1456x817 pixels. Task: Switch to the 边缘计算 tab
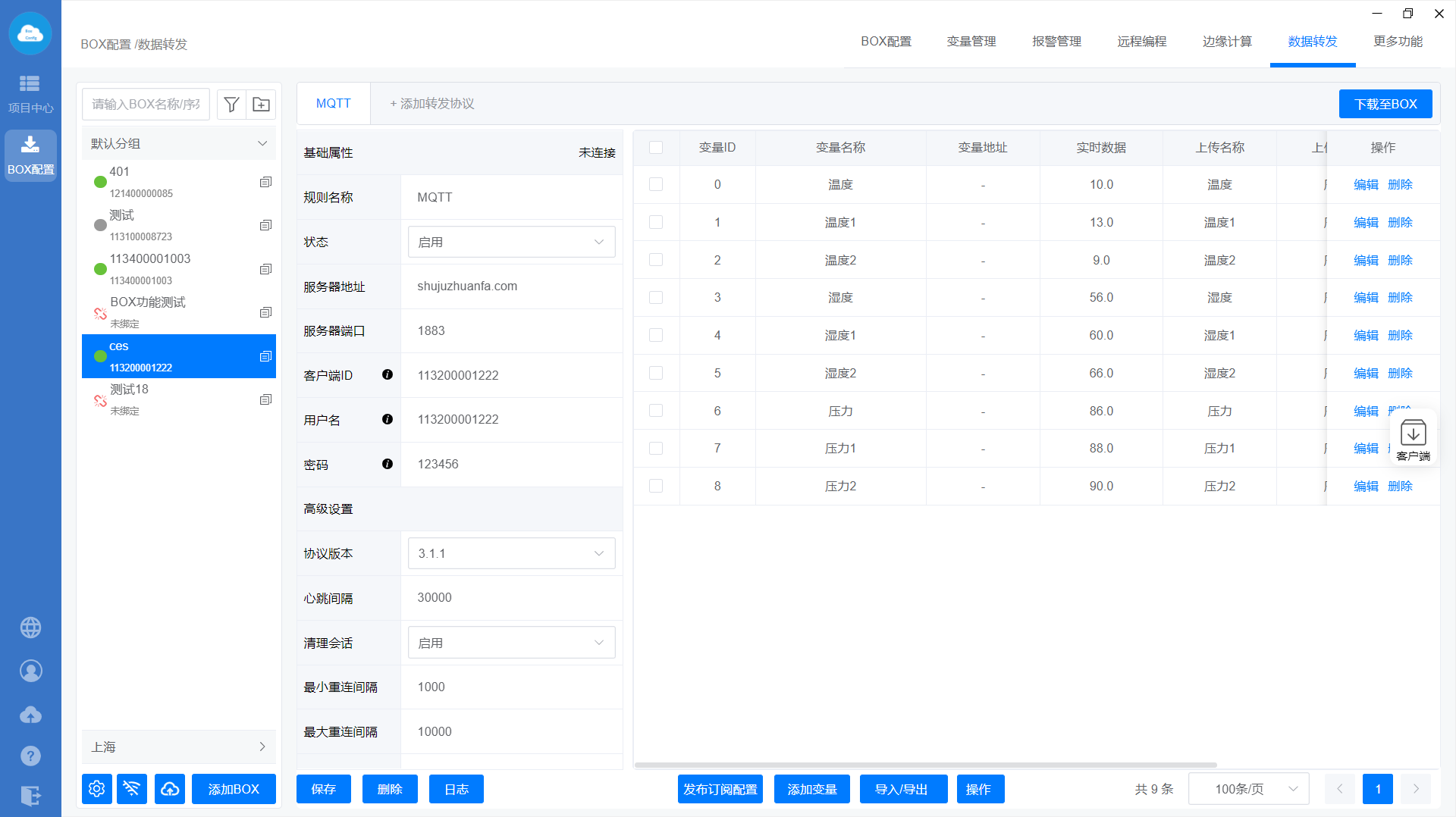(1227, 42)
